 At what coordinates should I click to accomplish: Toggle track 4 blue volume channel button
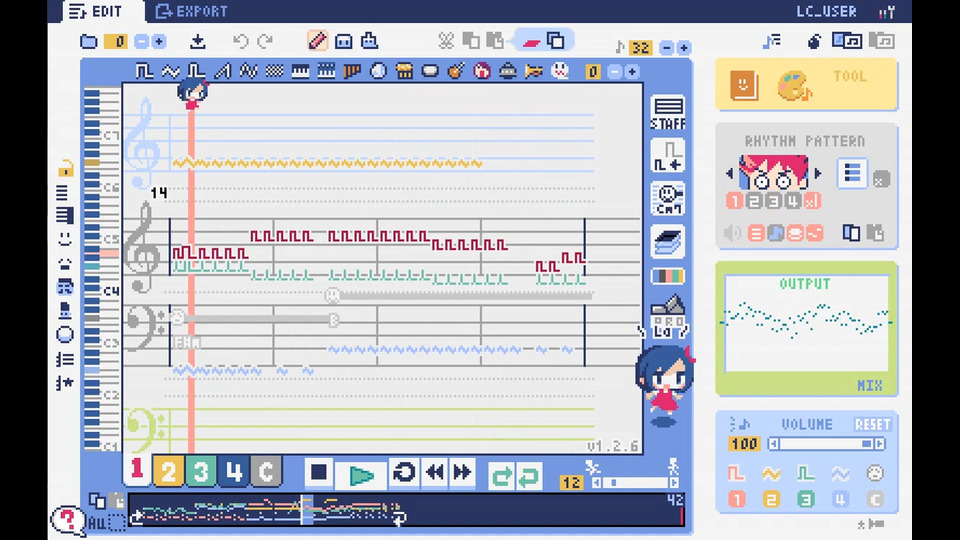point(841,499)
